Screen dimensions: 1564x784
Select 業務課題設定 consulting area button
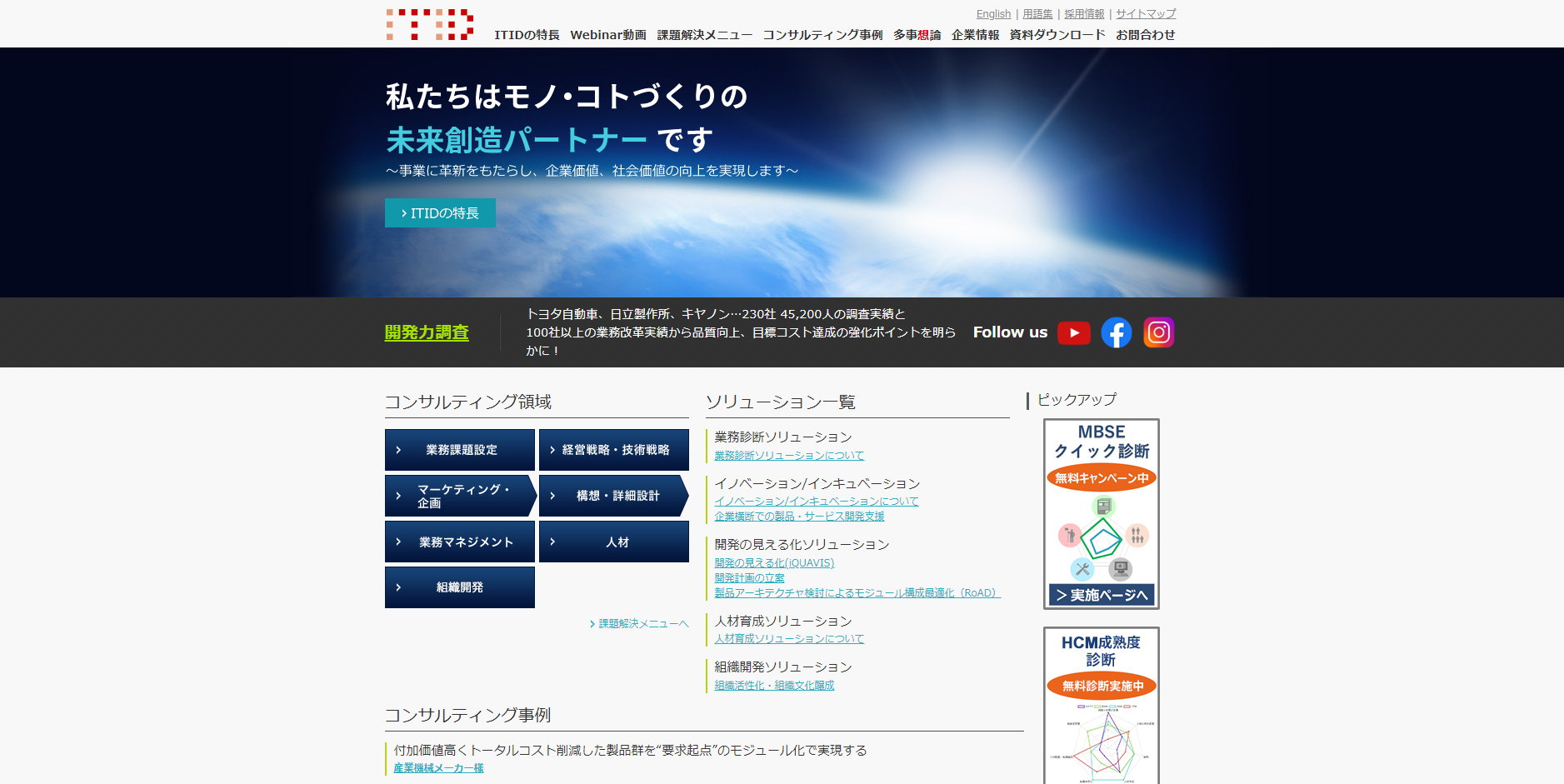click(460, 450)
